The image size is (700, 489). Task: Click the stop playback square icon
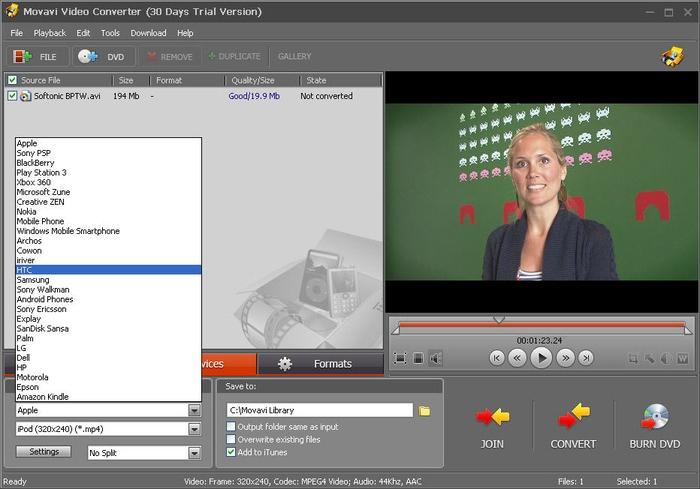418,358
